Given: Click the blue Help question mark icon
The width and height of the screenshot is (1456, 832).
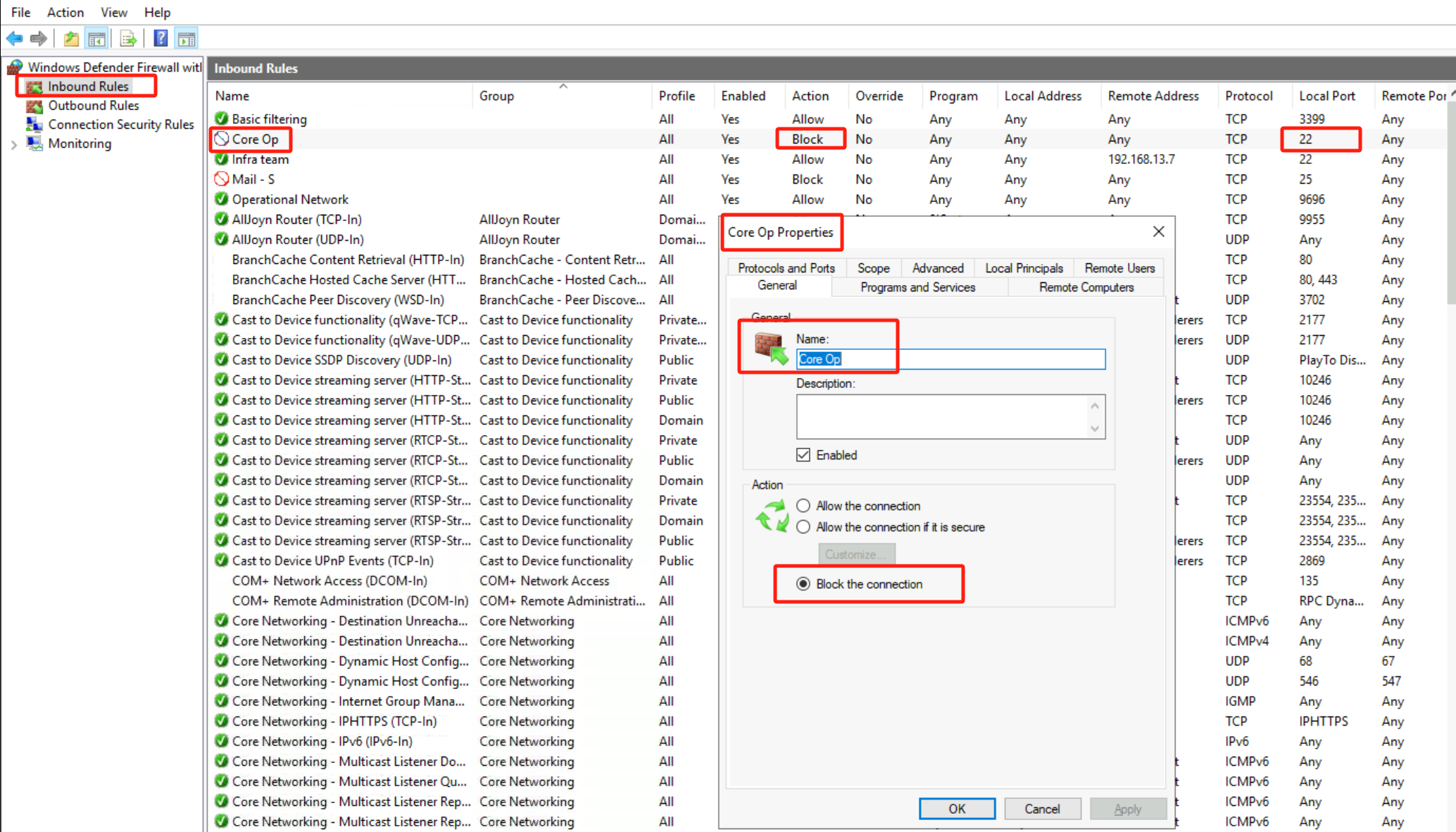Looking at the screenshot, I should [x=161, y=39].
